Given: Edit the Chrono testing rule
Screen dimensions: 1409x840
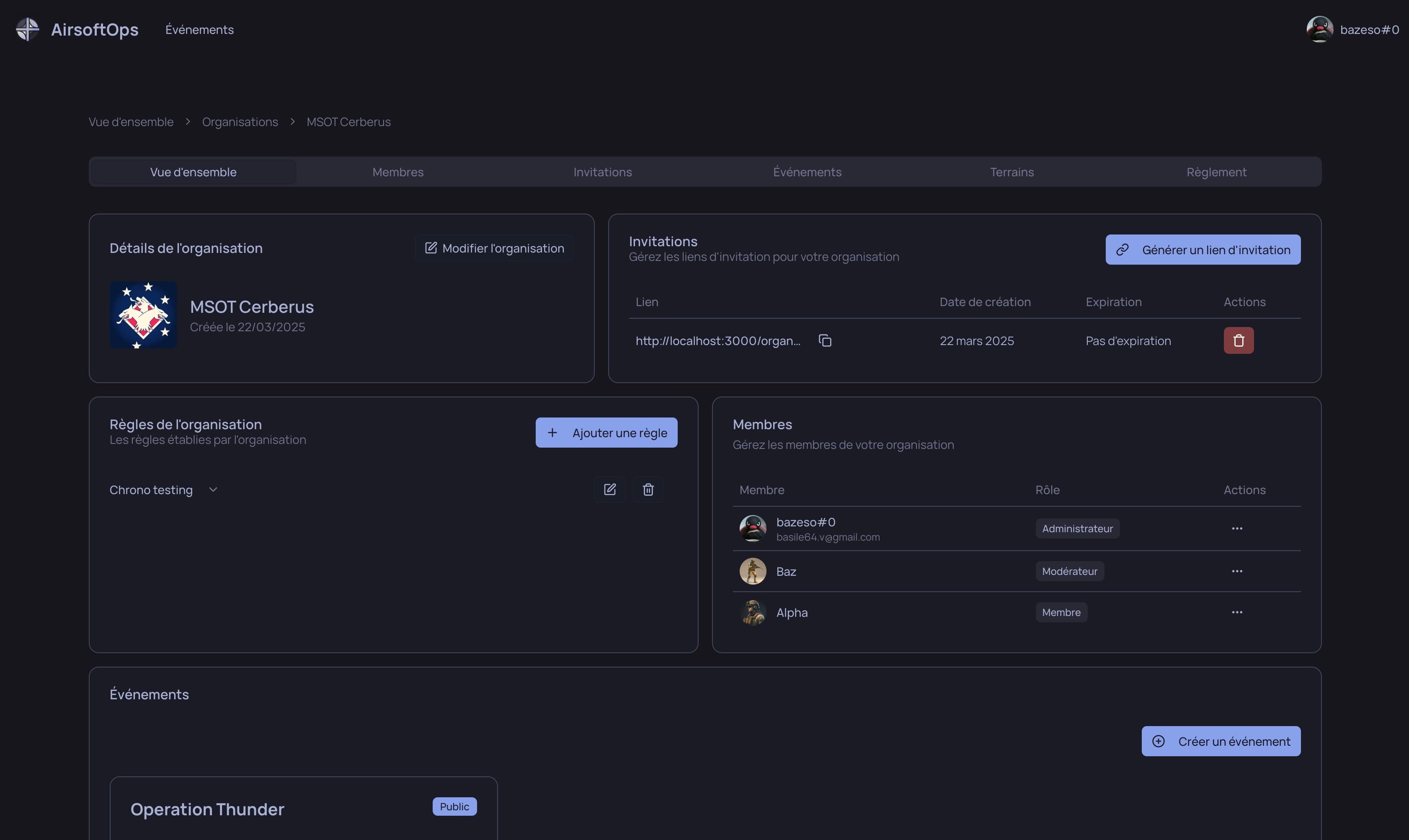Looking at the screenshot, I should pyautogui.click(x=609, y=489).
